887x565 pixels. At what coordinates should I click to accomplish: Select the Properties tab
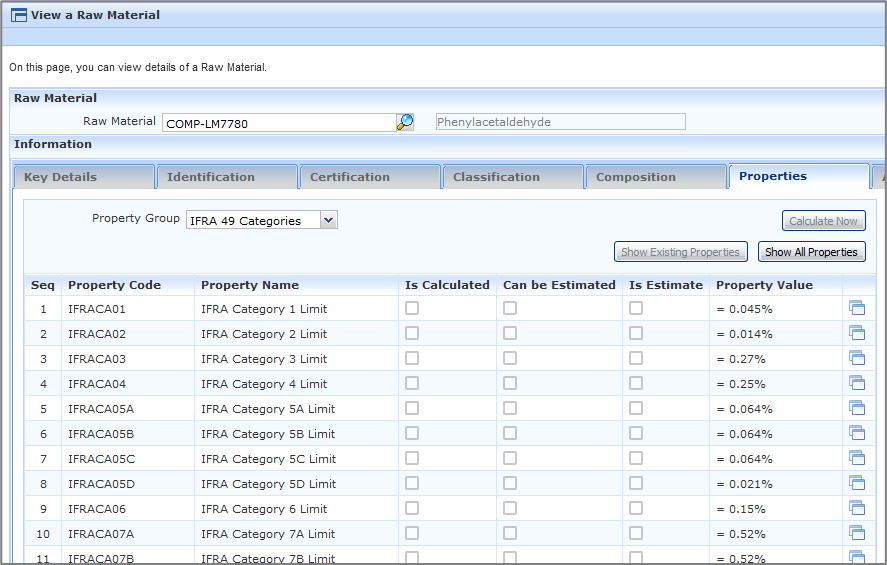click(799, 176)
